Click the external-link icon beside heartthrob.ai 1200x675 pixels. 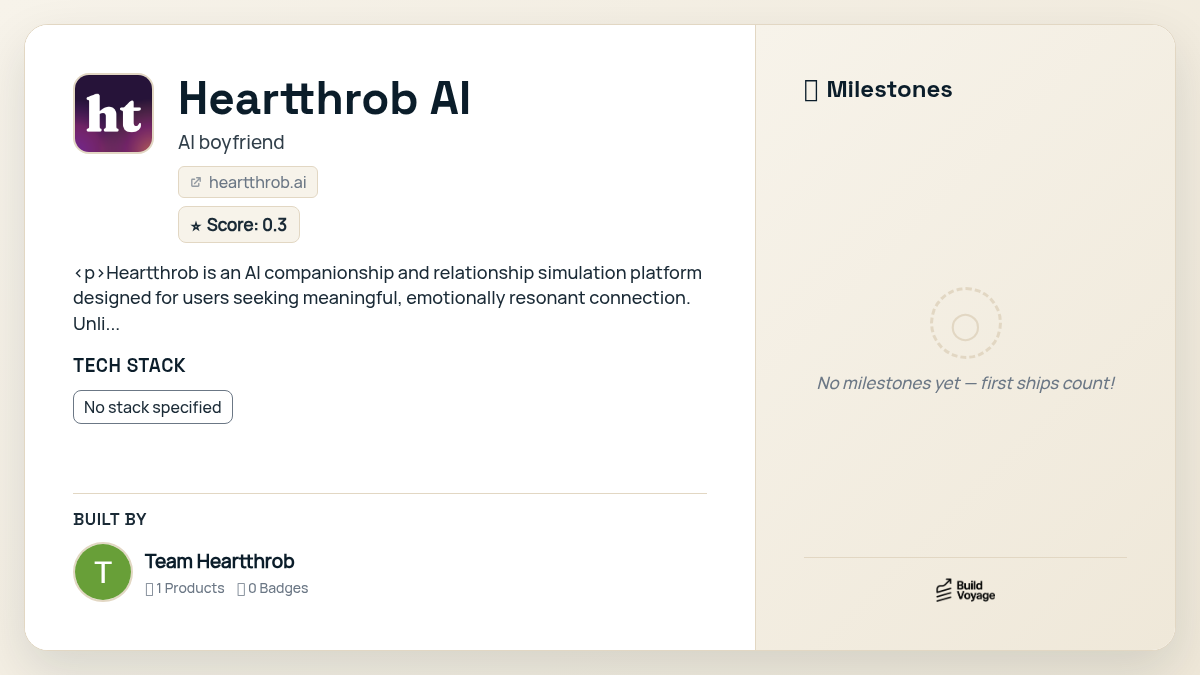click(x=196, y=182)
